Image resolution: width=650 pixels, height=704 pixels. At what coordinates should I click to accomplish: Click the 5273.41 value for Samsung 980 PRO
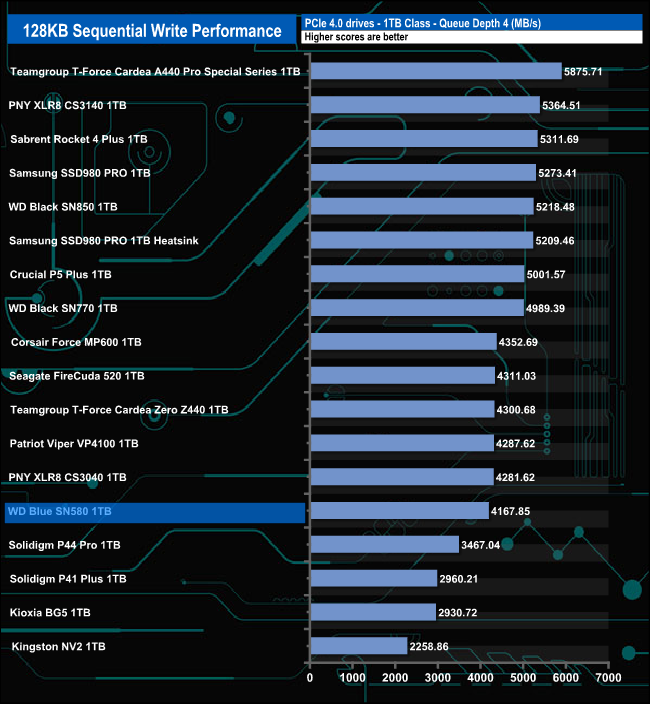557,173
